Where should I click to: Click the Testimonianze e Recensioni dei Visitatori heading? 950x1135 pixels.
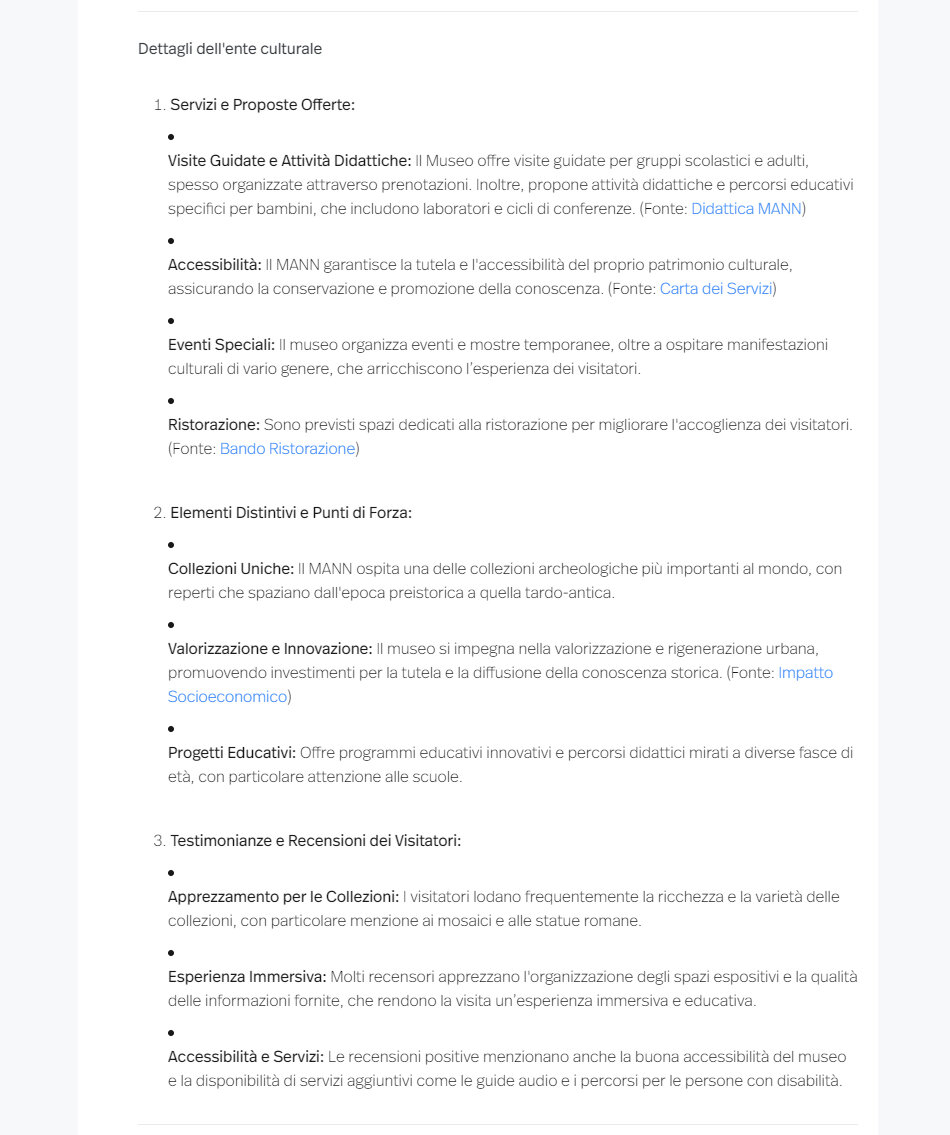(x=316, y=841)
